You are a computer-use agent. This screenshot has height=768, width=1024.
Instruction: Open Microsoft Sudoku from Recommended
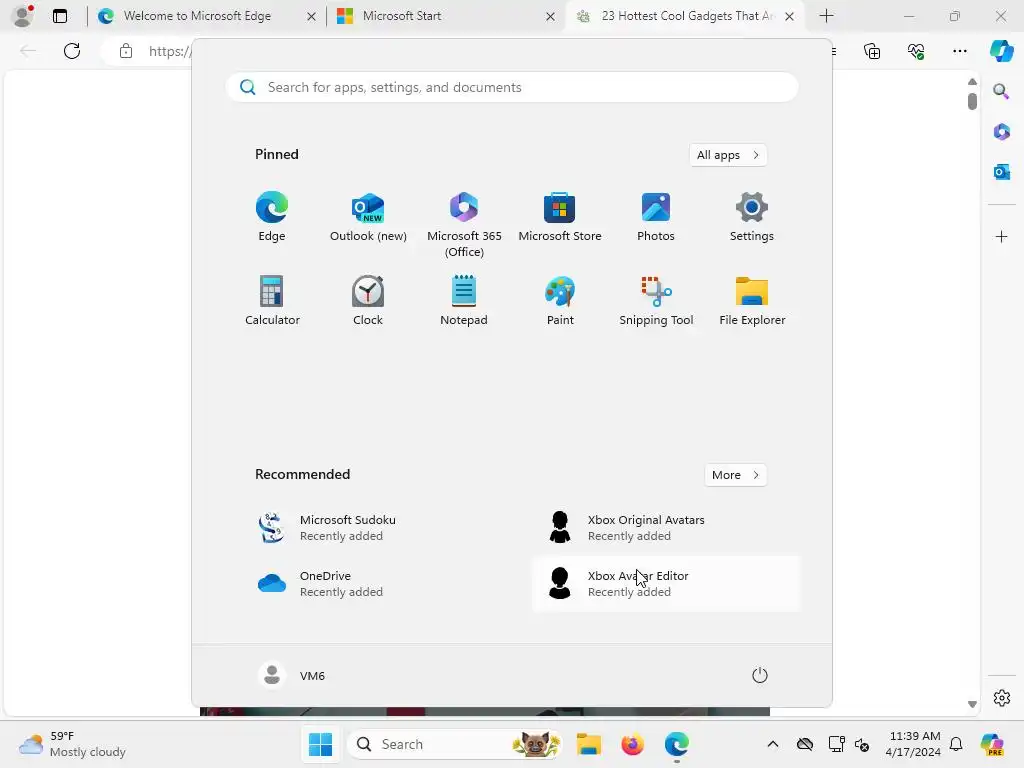coord(379,528)
